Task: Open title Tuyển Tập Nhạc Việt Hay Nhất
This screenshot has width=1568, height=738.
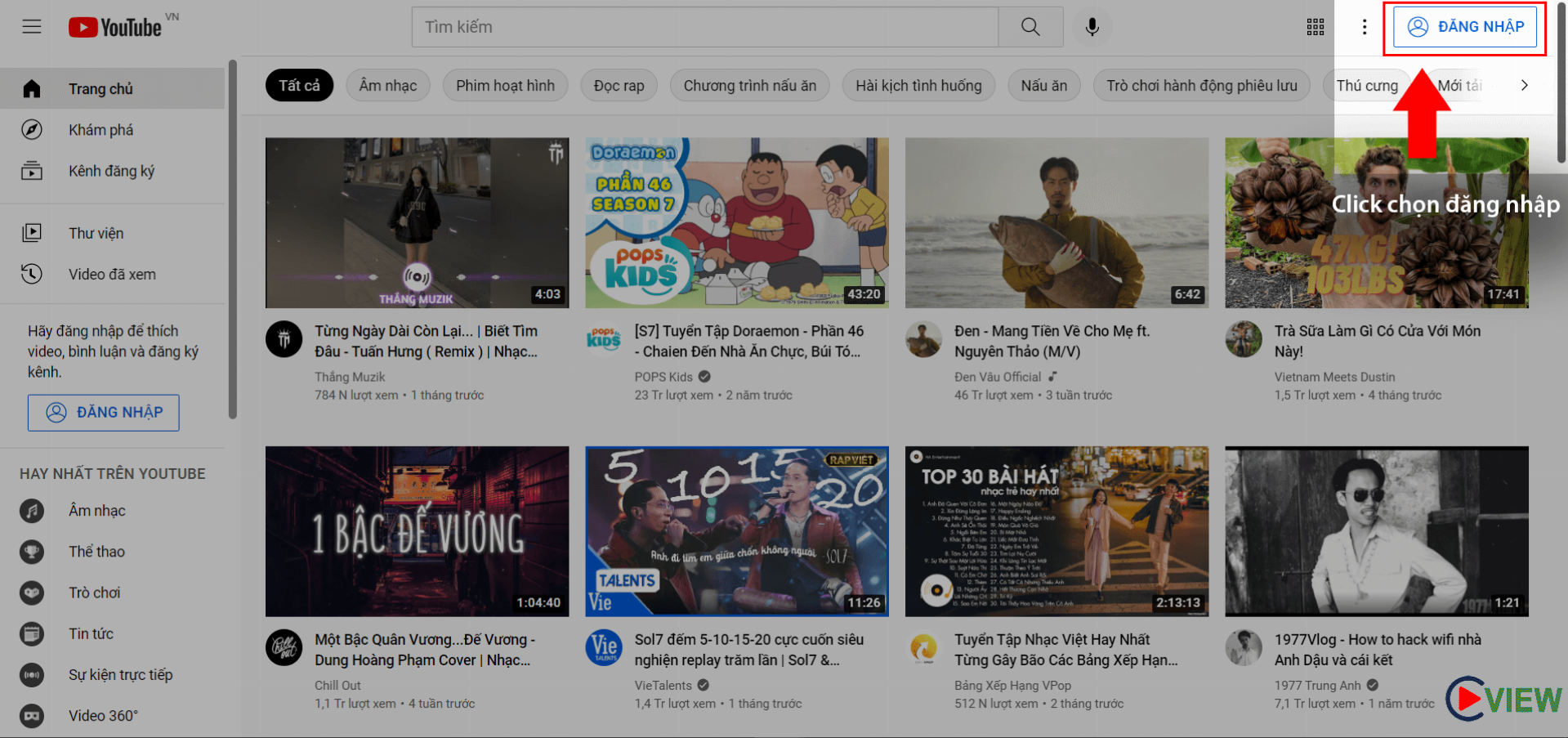Action: pyautogui.click(x=1065, y=650)
